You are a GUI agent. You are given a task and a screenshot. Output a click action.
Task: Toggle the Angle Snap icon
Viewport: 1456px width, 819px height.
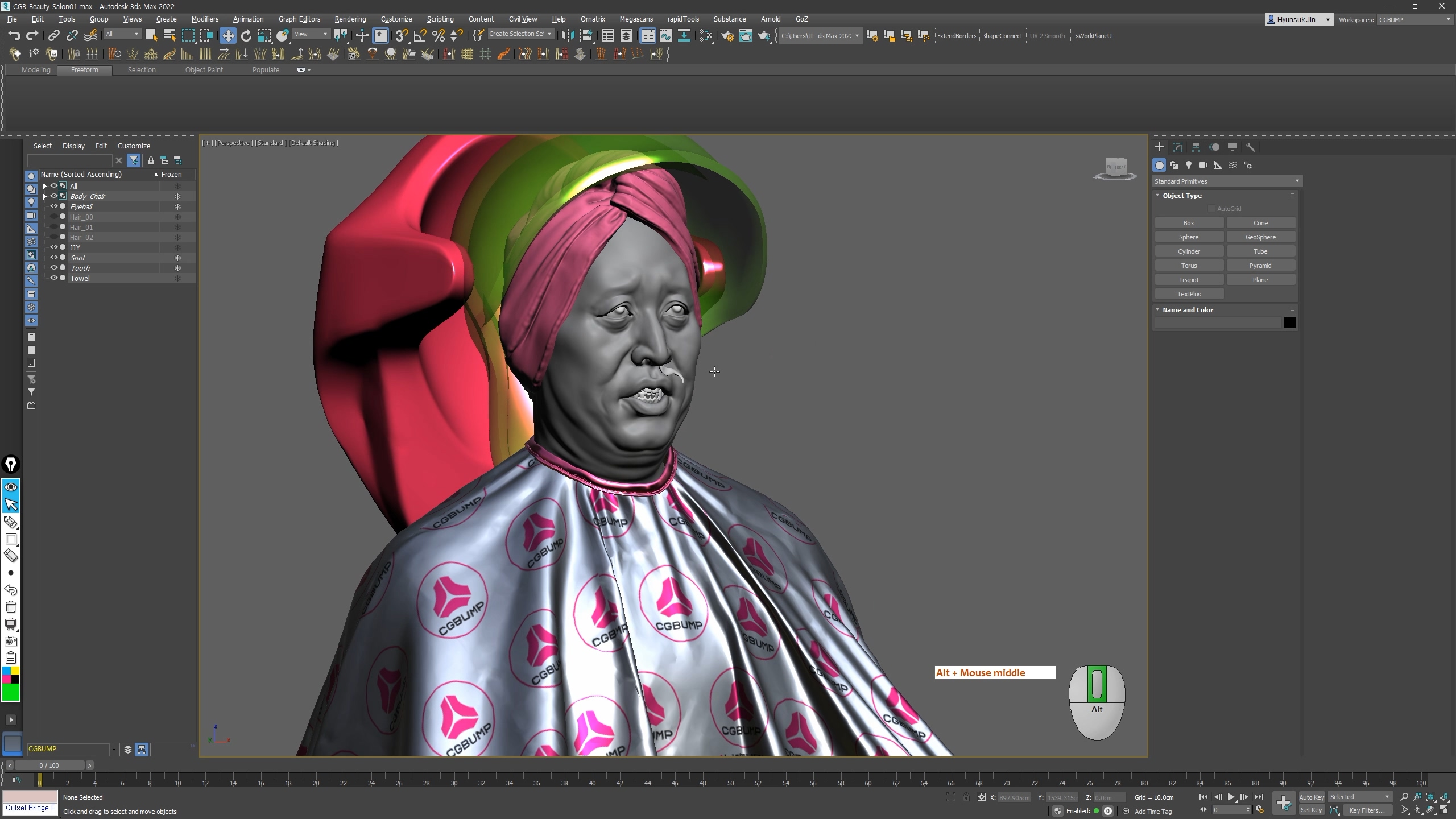pyautogui.click(x=420, y=36)
